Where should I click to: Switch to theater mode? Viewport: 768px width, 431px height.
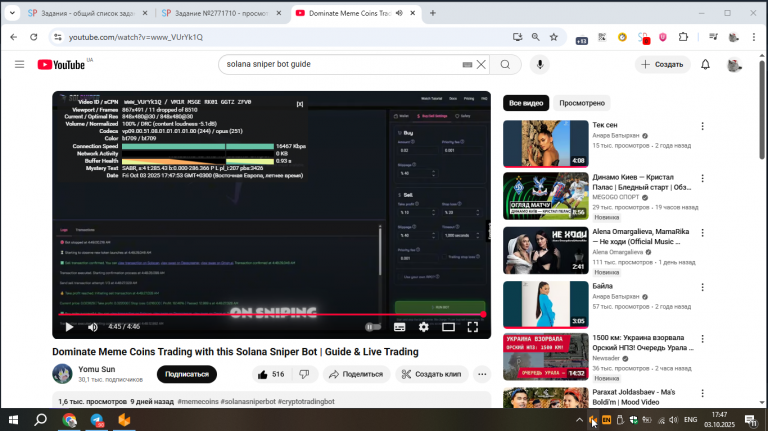448,327
